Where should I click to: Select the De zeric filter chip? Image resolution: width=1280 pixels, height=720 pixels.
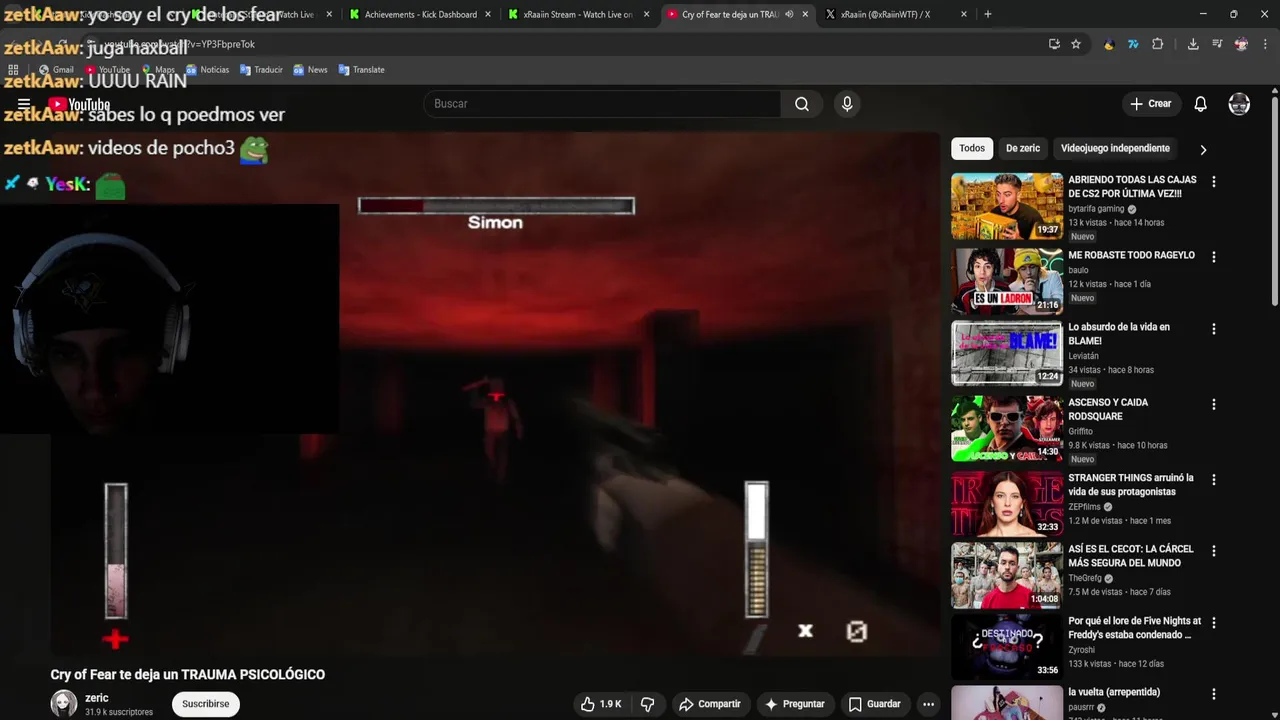click(x=1023, y=148)
